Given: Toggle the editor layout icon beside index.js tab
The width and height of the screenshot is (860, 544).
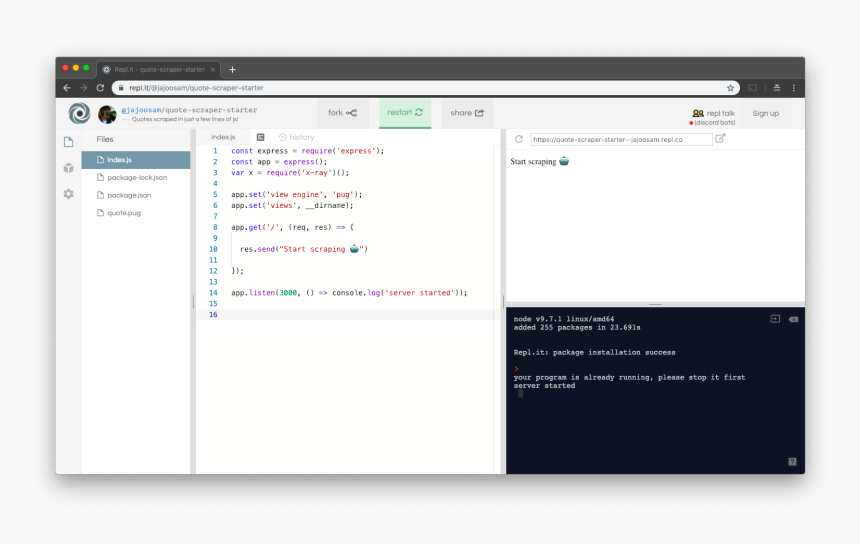Looking at the screenshot, I should (x=261, y=137).
